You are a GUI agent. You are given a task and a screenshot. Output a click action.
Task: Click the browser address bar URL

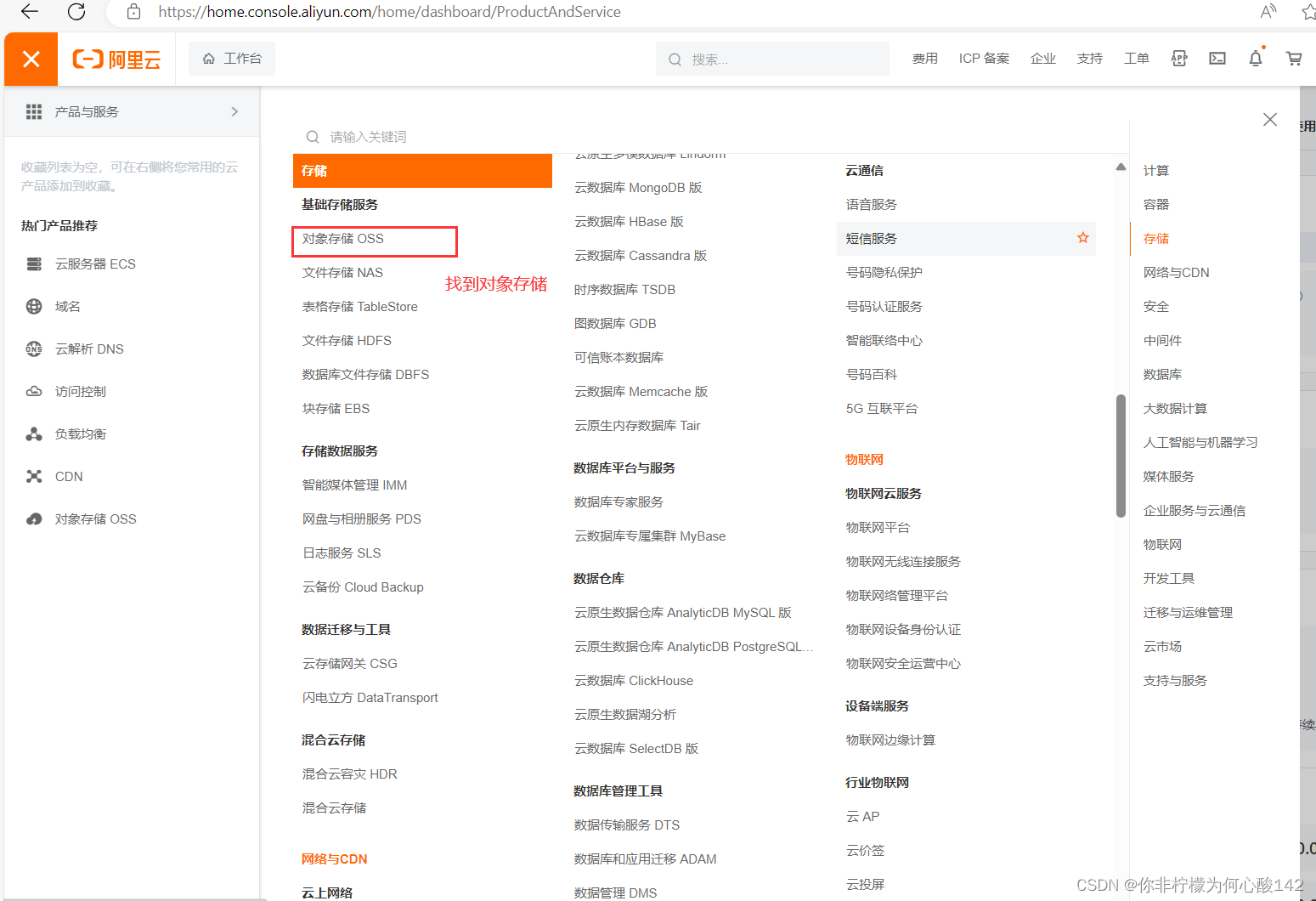[389, 12]
